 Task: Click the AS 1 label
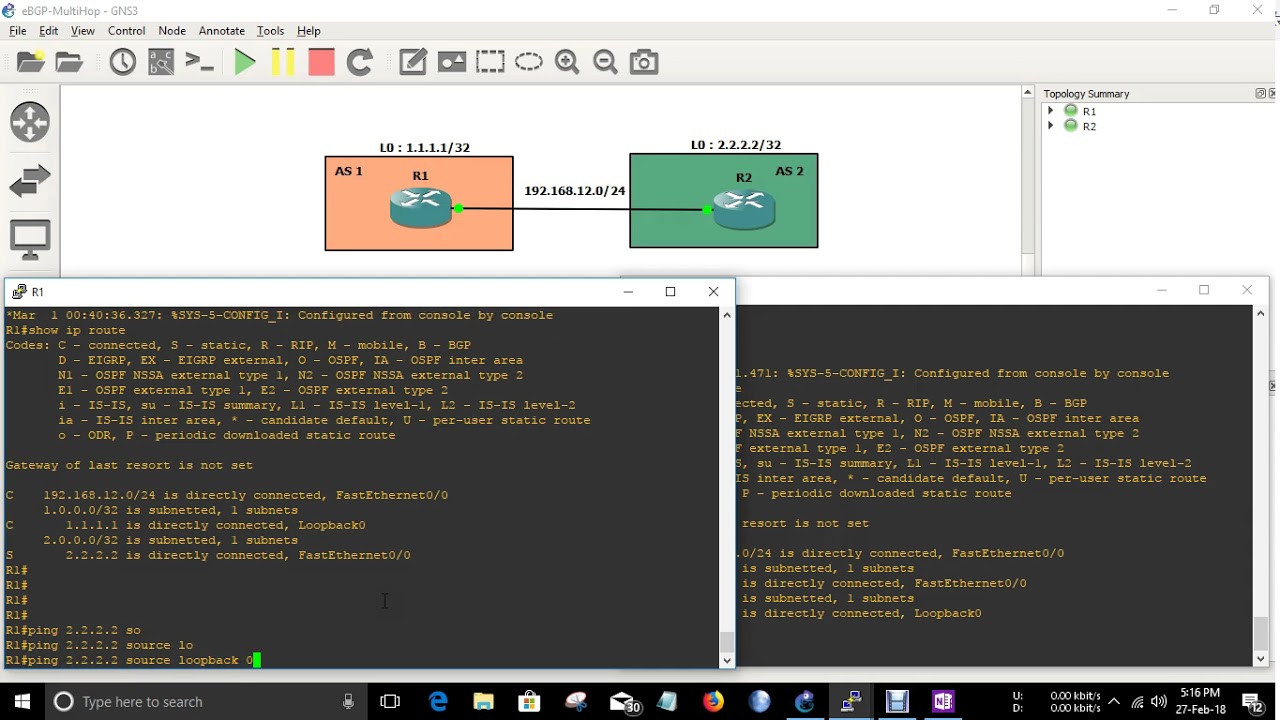pyautogui.click(x=349, y=171)
